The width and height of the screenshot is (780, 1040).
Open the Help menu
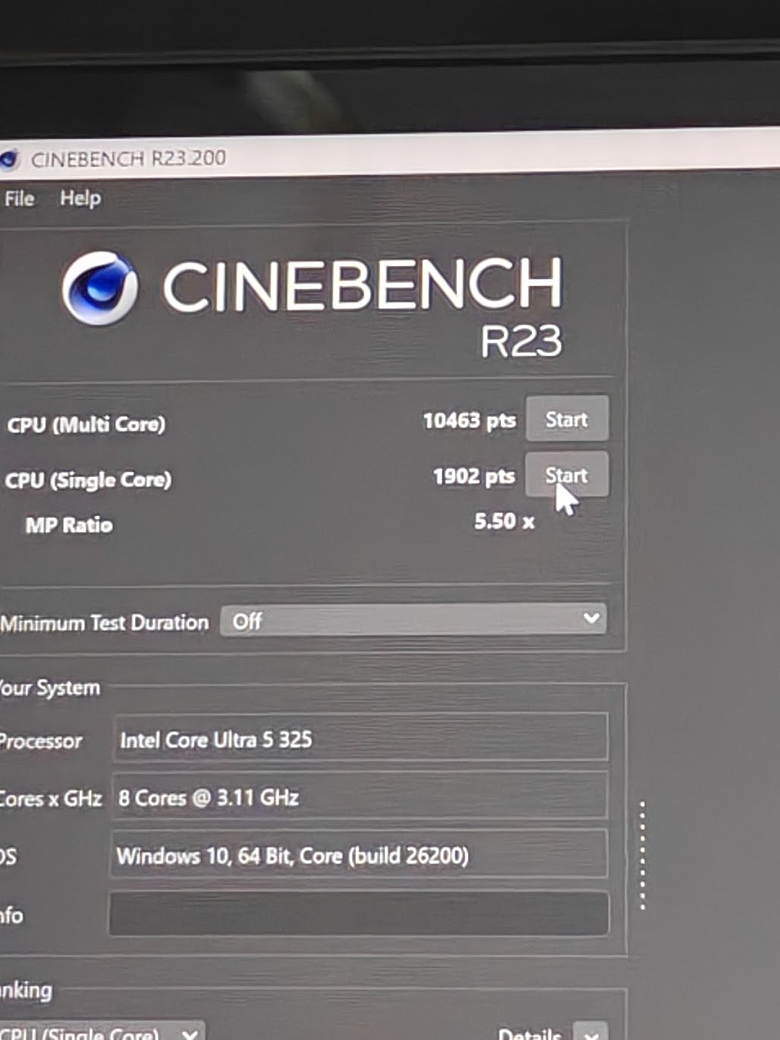point(80,198)
